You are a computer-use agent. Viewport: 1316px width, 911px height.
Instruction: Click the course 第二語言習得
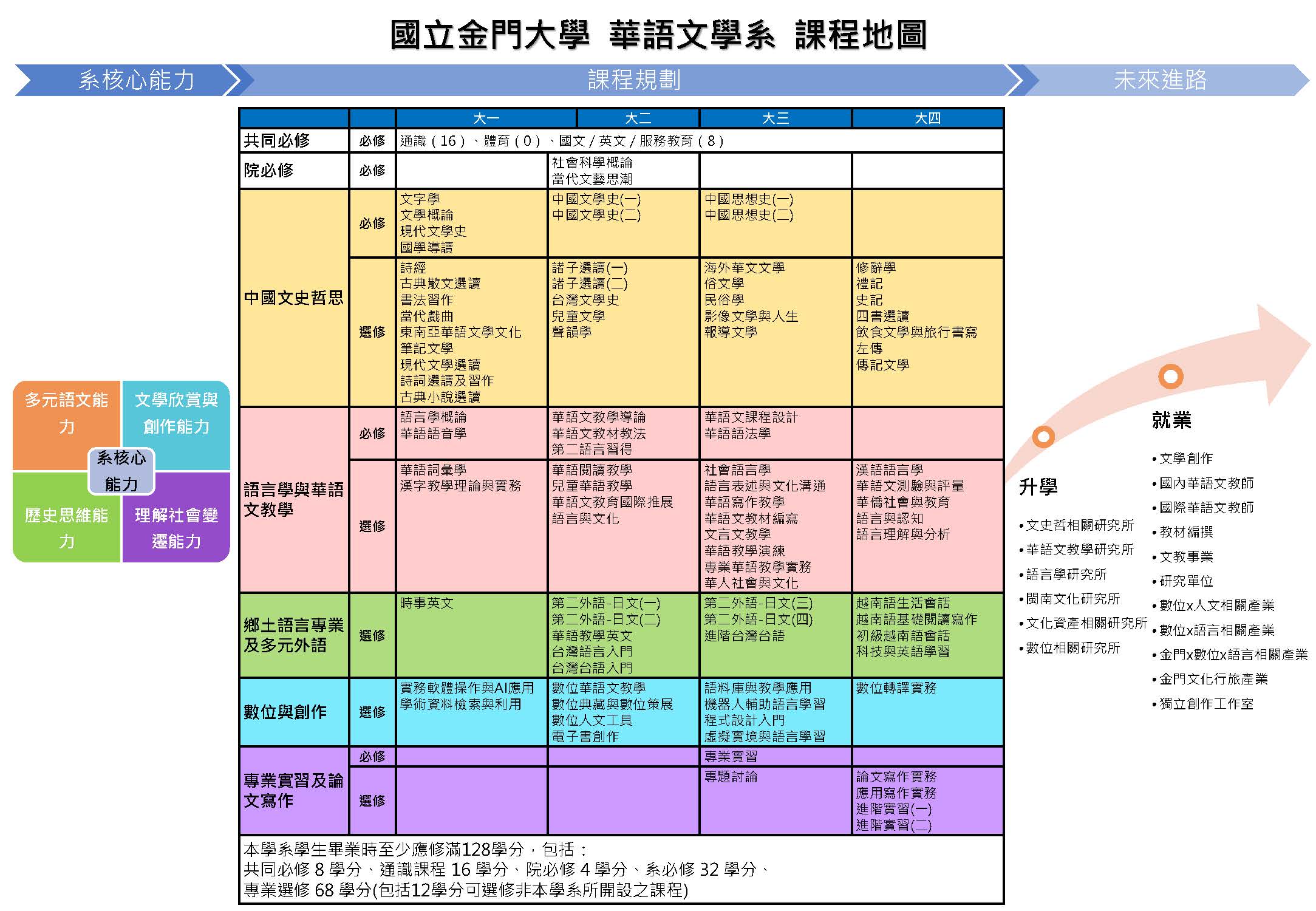coord(592,449)
